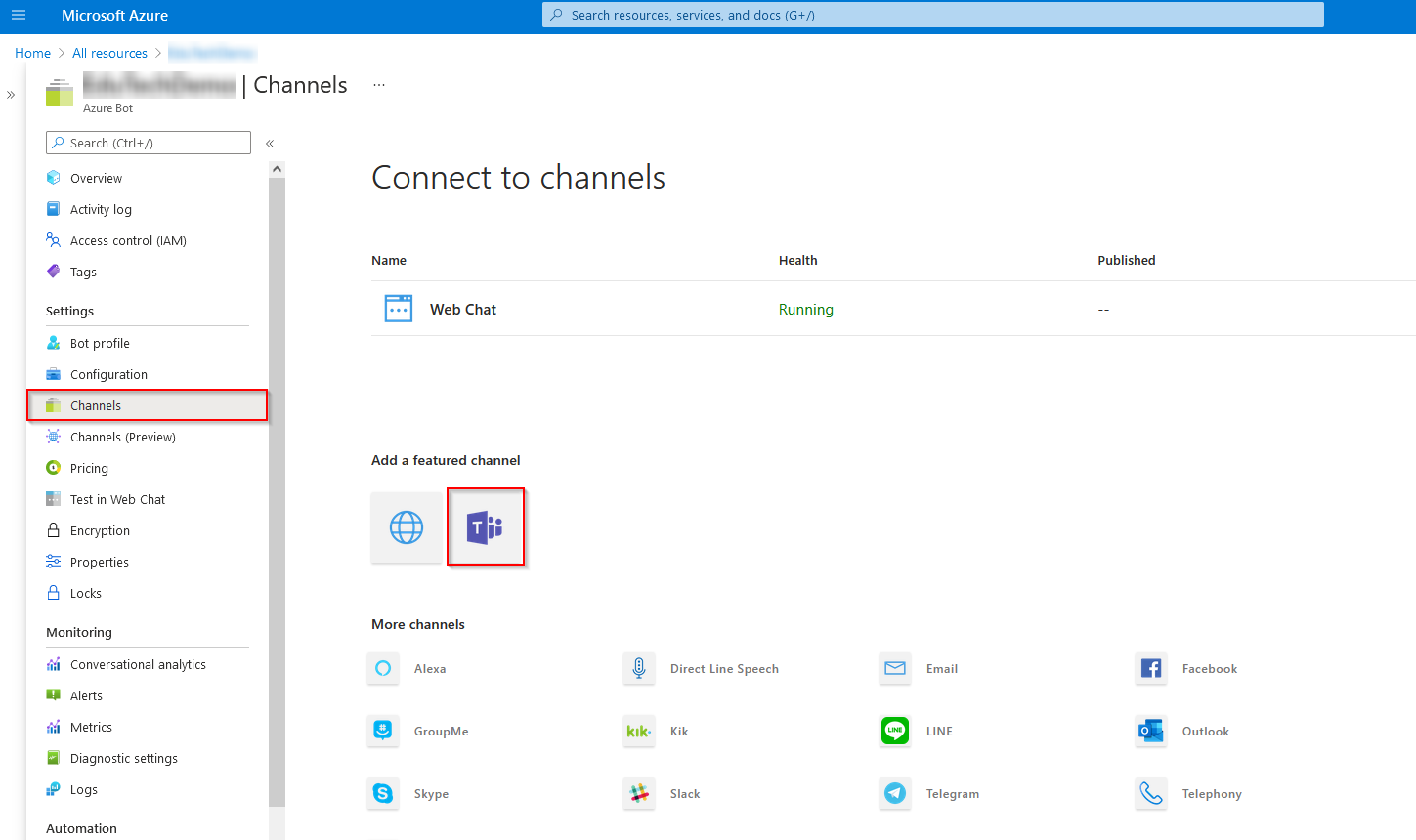Image resolution: width=1416 pixels, height=840 pixels.
Task: Select the Outlook channel label
Action: point(1206,732)
